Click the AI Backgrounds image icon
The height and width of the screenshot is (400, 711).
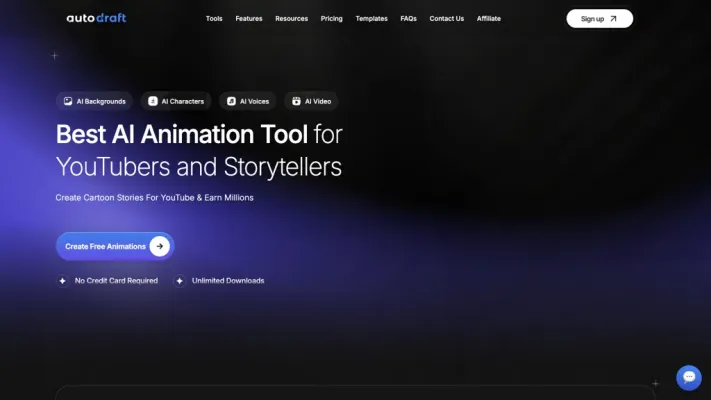[x=68, y=101]
